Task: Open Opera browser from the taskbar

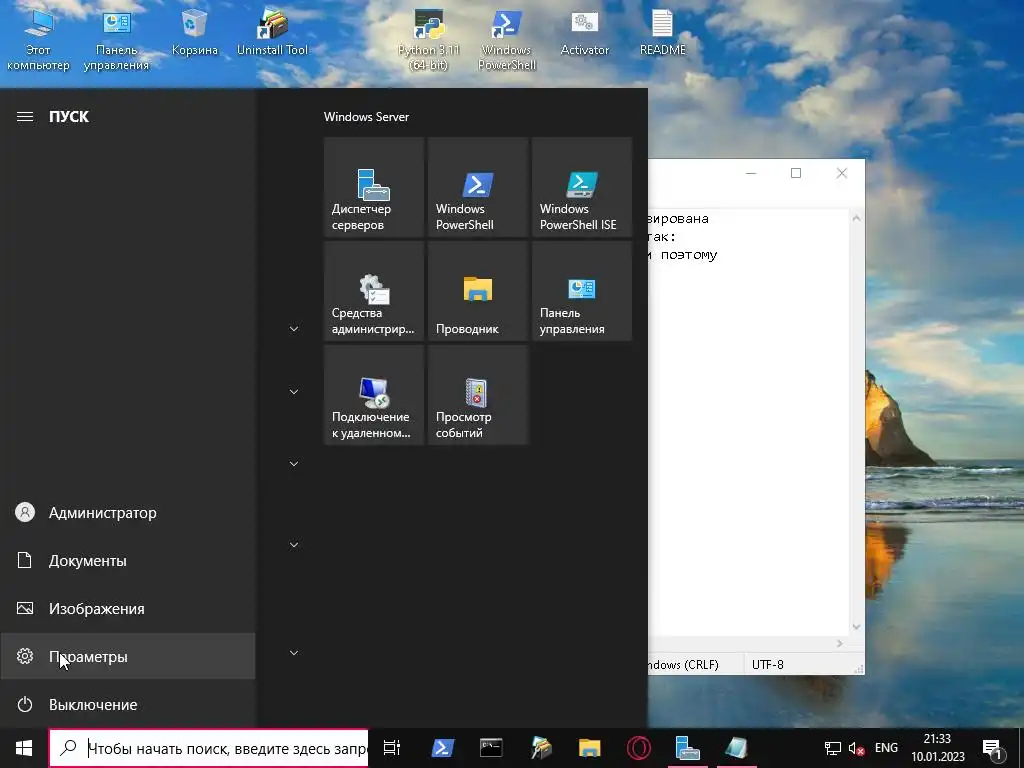Action: (638, 748)
